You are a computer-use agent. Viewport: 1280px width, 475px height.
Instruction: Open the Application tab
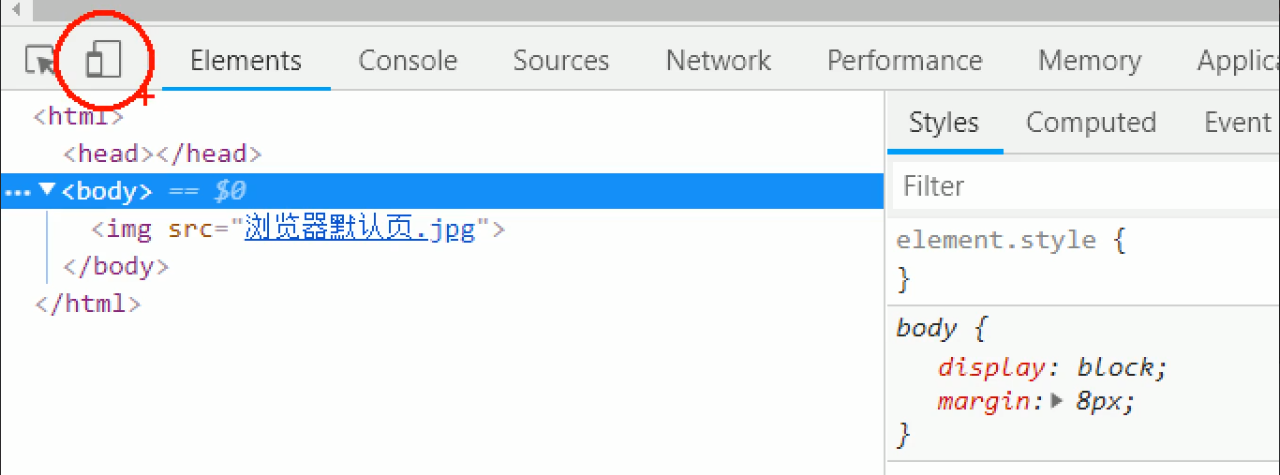1238,60
